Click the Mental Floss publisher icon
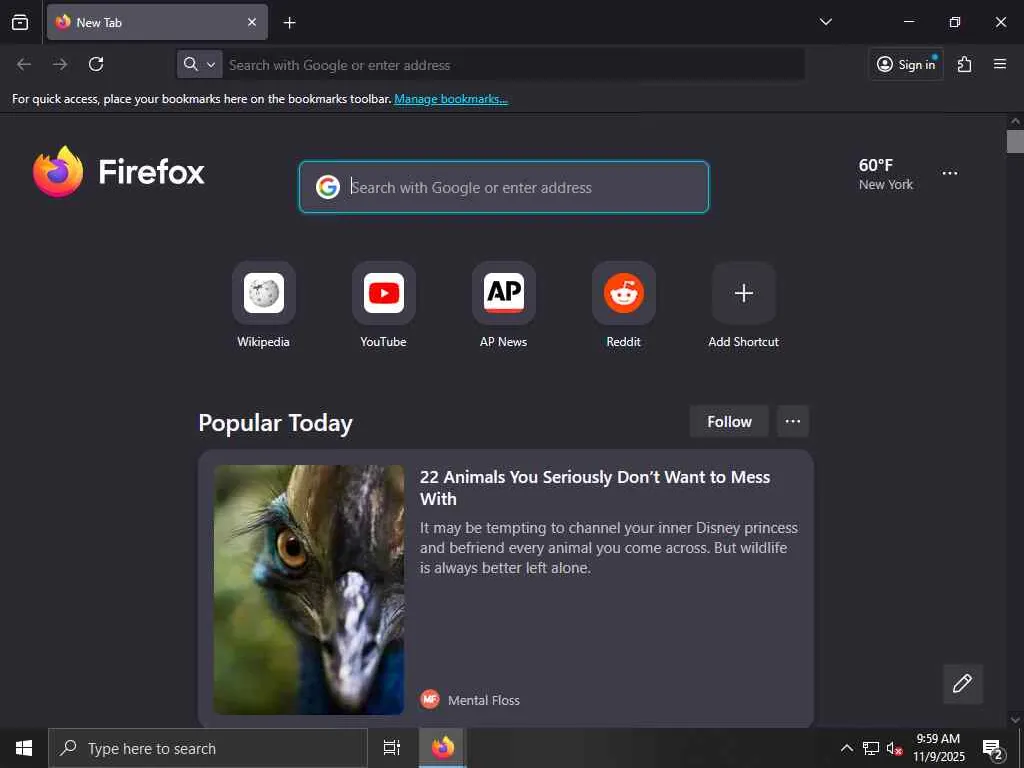This screenshot has width=1024, height=768. 430,699
